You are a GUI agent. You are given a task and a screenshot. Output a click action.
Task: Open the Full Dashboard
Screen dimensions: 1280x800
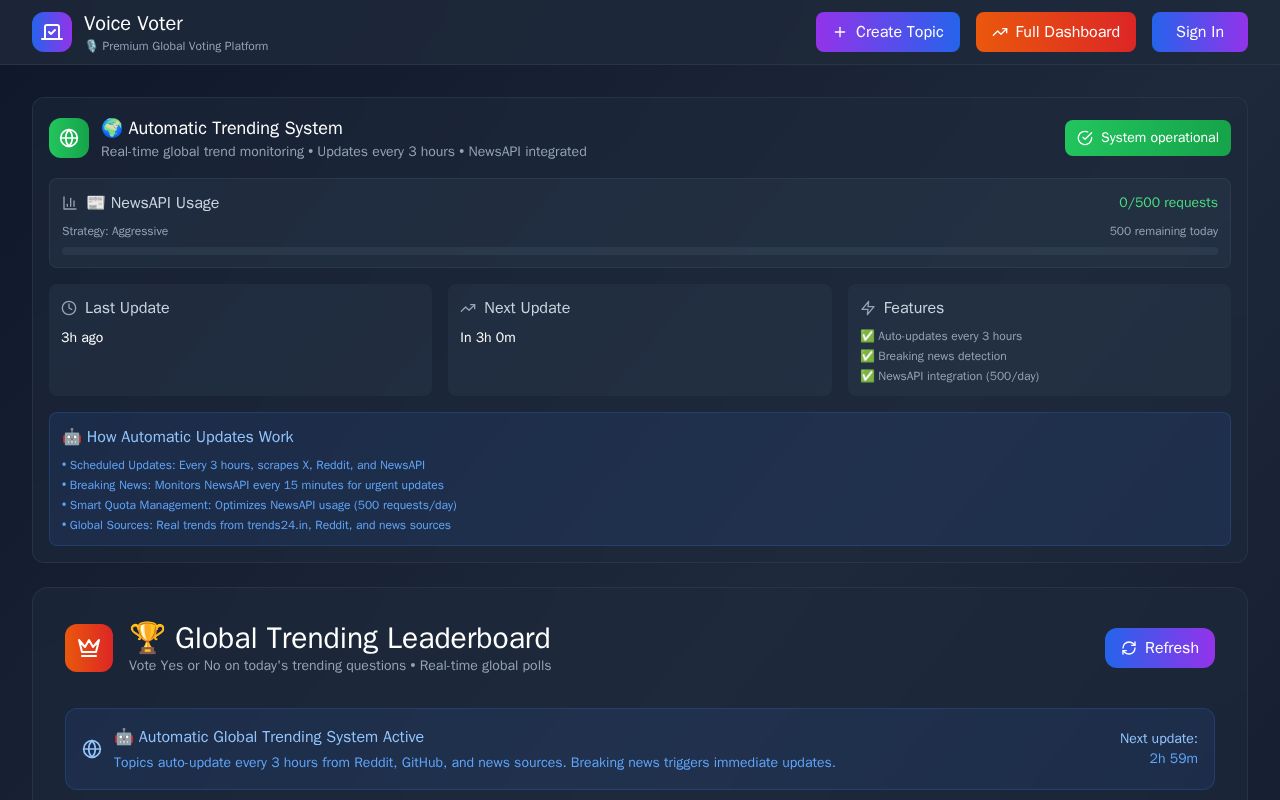pyautogui.click(x=1056, y=32)
